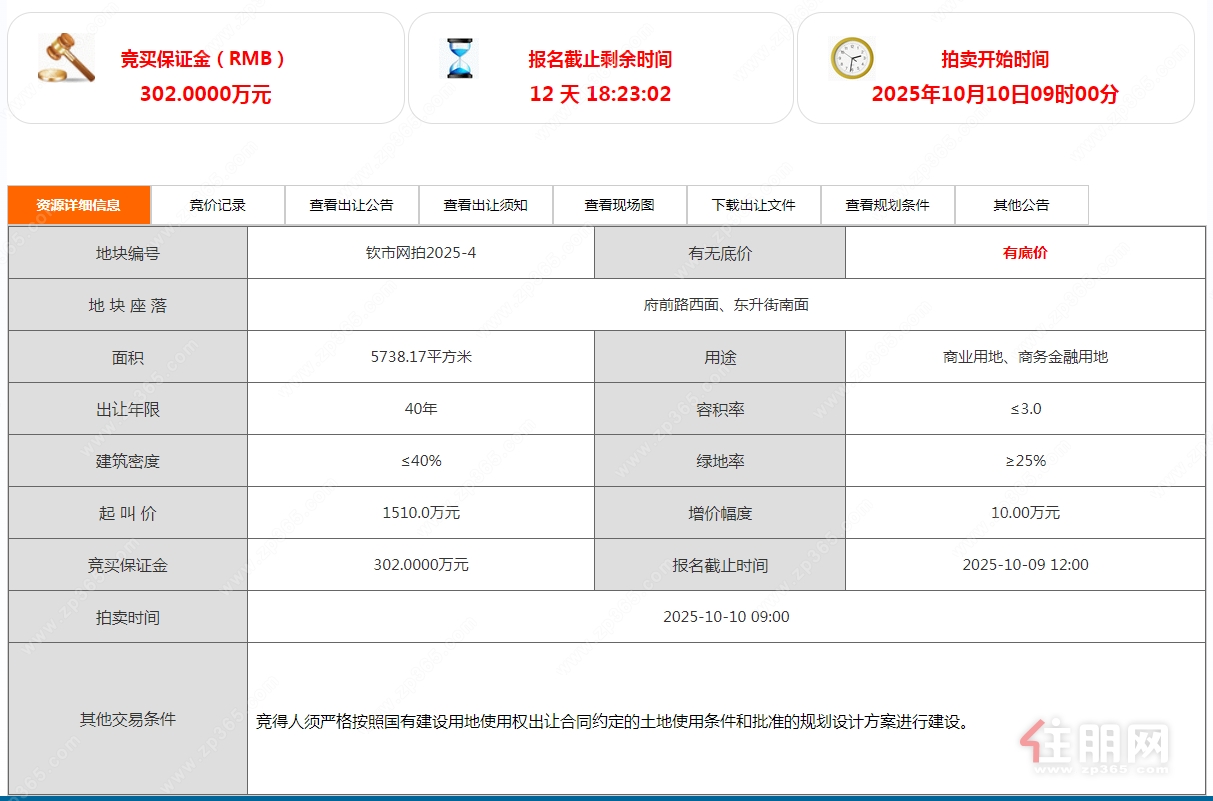Click the hourglass countdown icon
Screen dimensions: 1213x801
click(460, 59)
